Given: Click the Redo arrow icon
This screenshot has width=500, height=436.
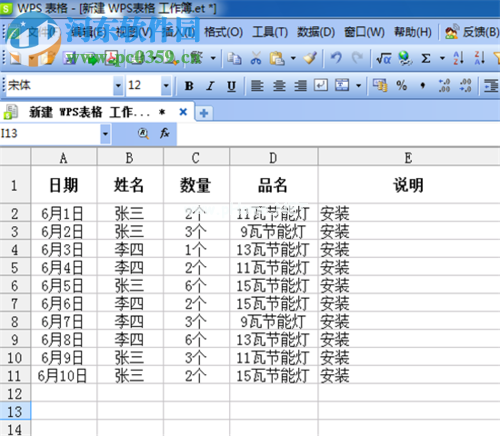Looking at the screenshot, I should pyautogui.click(x=357, y=58).
